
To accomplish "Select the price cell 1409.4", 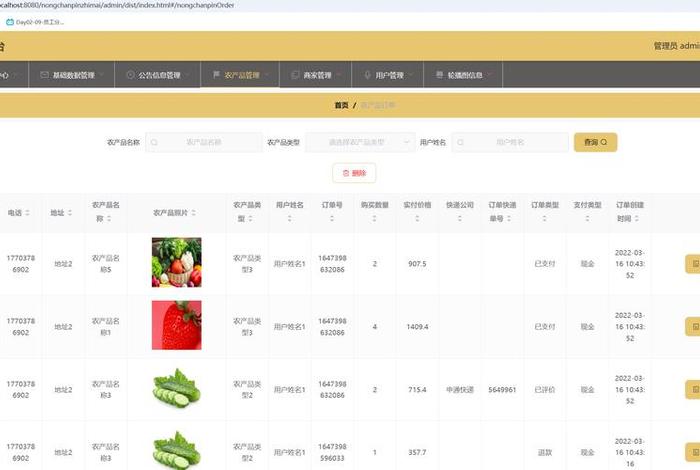I will pos(417,327).
